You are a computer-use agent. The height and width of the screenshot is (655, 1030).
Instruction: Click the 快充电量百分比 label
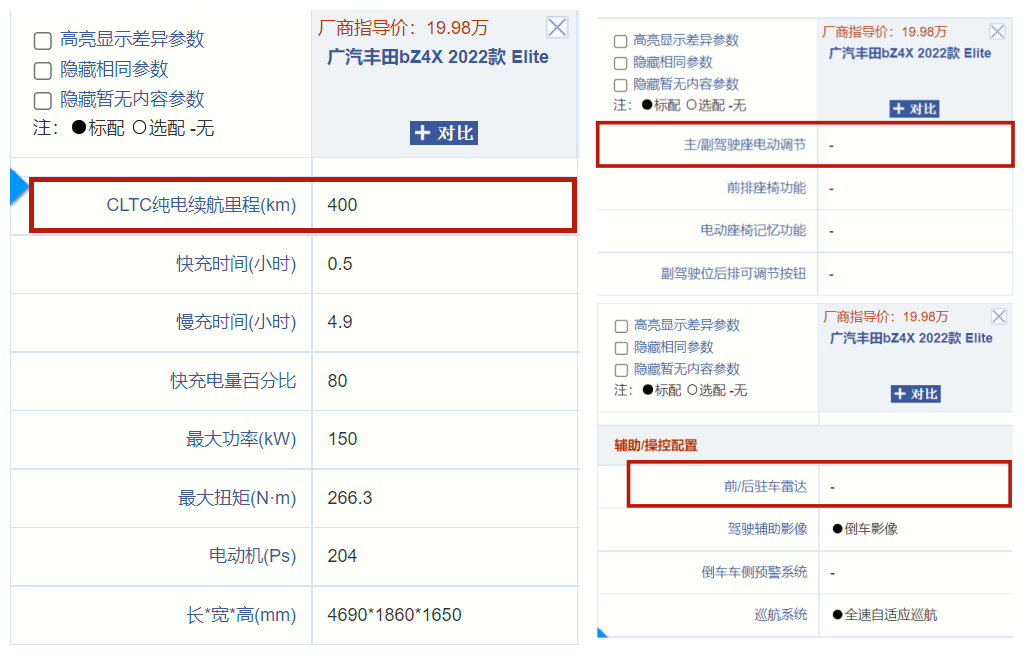point(233,381)
